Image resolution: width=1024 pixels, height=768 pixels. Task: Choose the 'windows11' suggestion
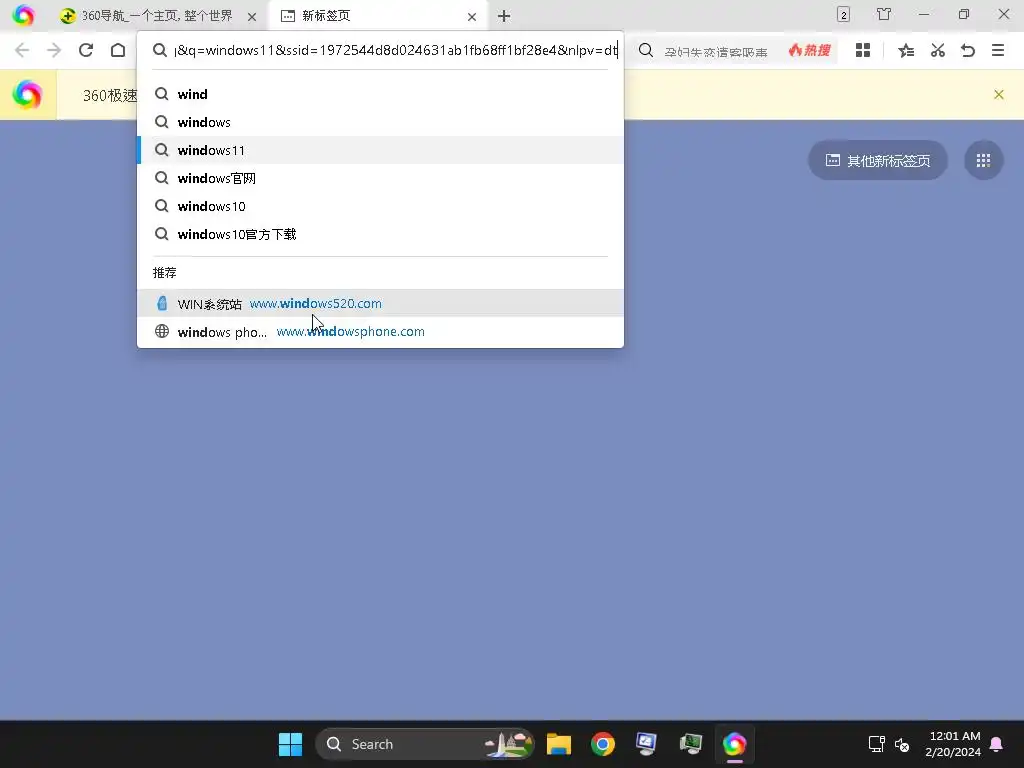(x=380, y=150)
